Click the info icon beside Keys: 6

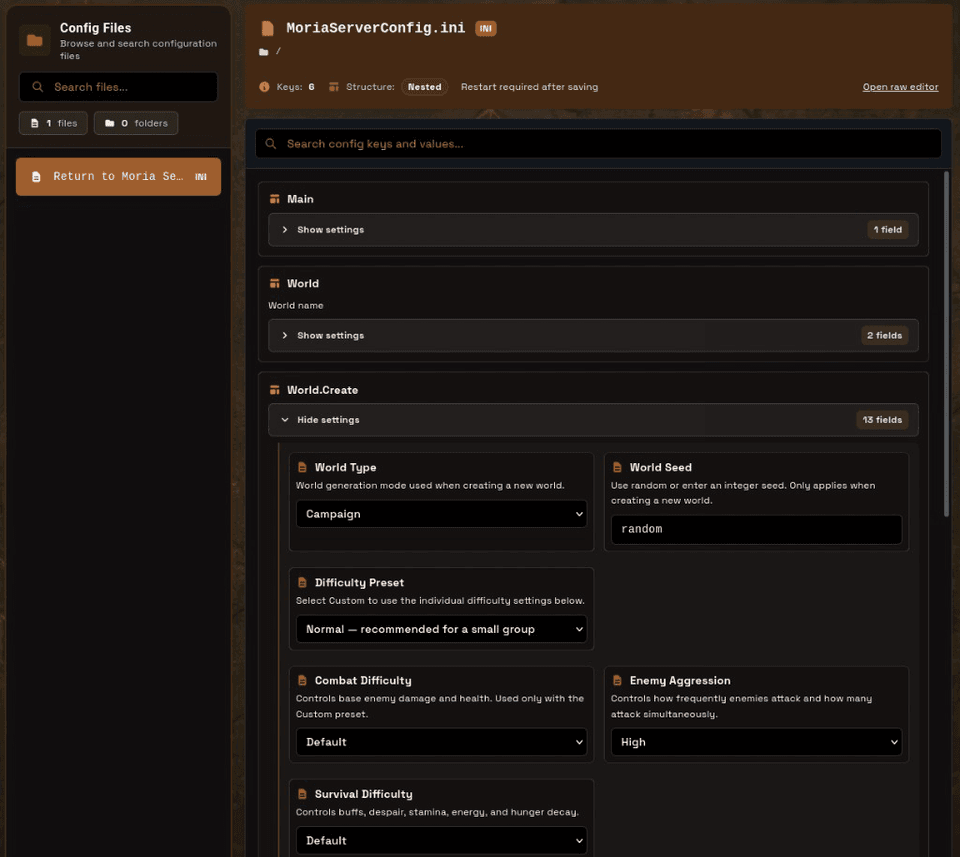tap(264, 87)
